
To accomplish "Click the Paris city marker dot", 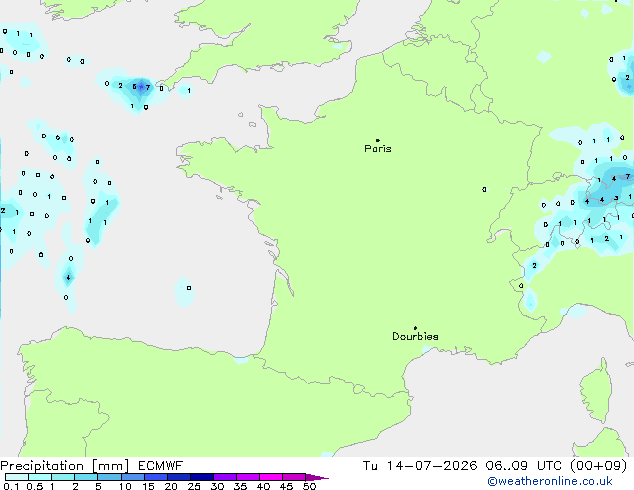I will [378, 140].
